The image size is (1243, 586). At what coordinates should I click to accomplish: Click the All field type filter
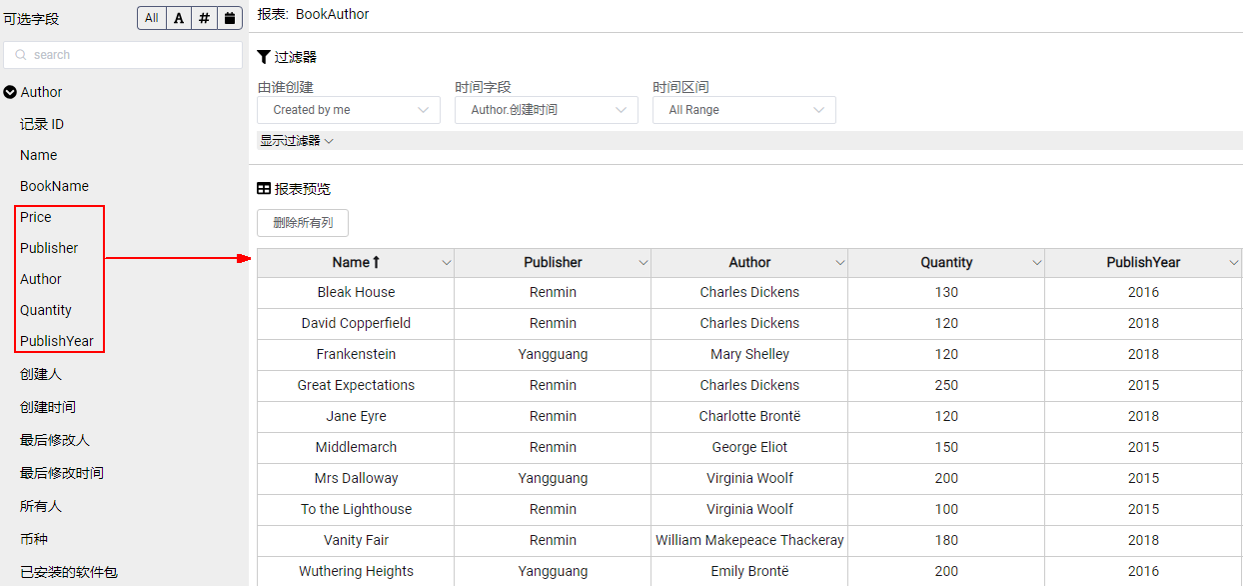pyautogui.click(x=151, y=18)
